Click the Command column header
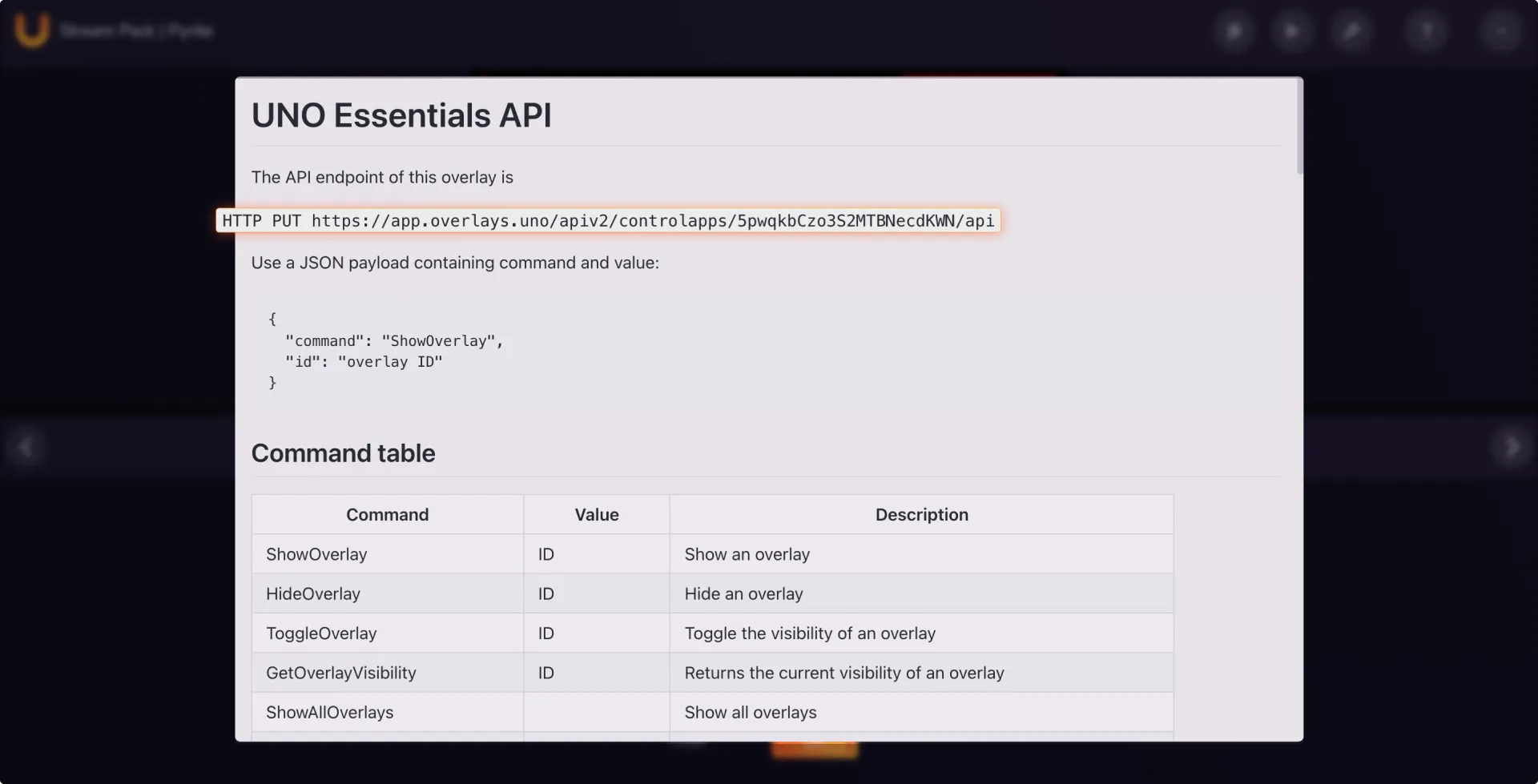The width and height of the screenshot is (1538, 784). (388, 514)
